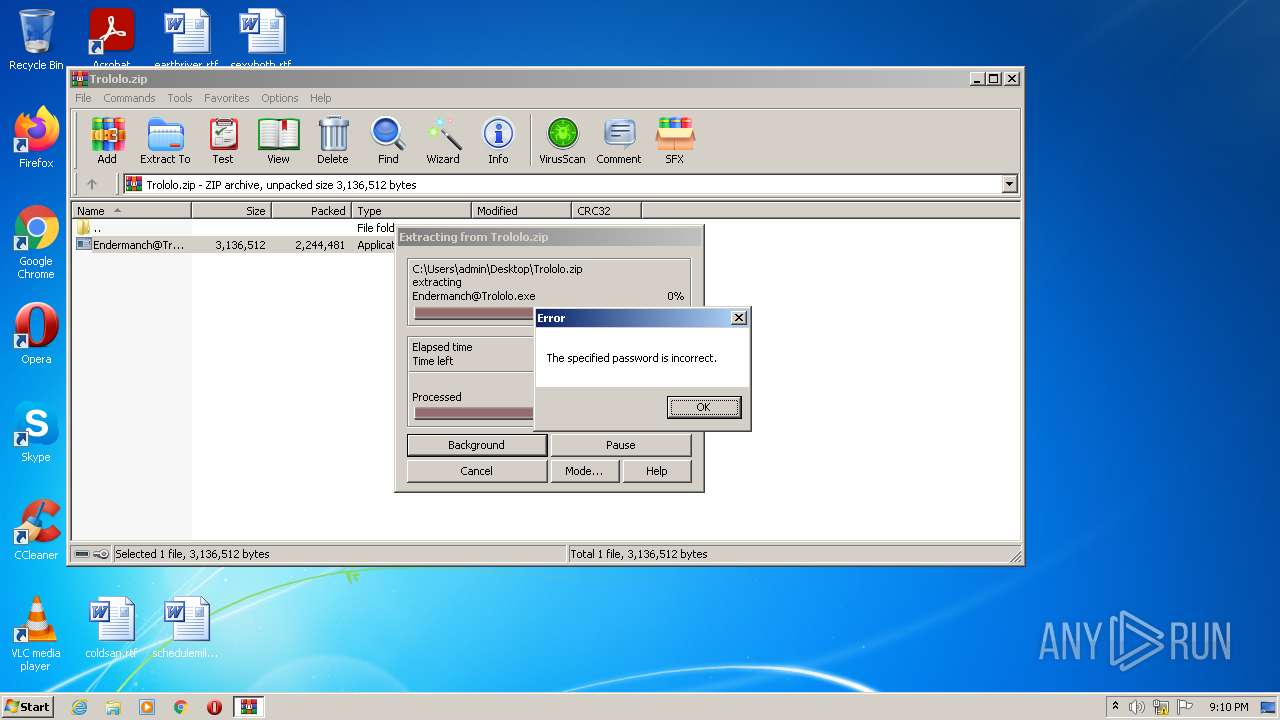Open the Commands menu
The width and height of the screenshot is (1280, 720).
[x=129, y=98]
